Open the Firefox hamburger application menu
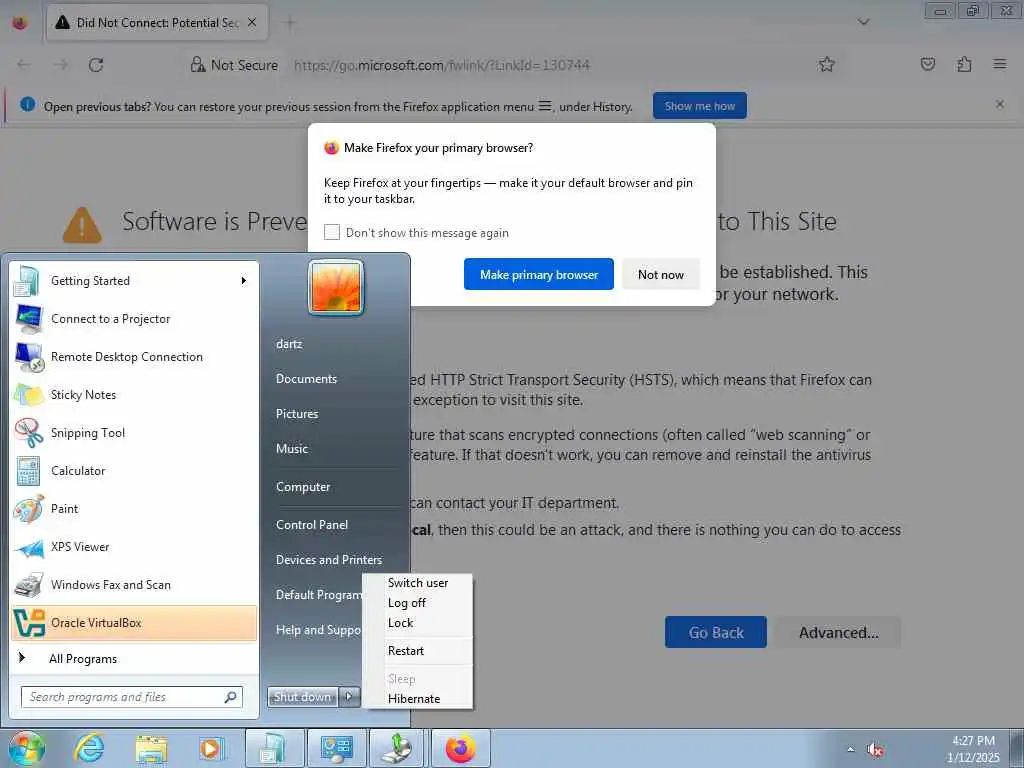1024x768 pixels. pos(1000,64)
